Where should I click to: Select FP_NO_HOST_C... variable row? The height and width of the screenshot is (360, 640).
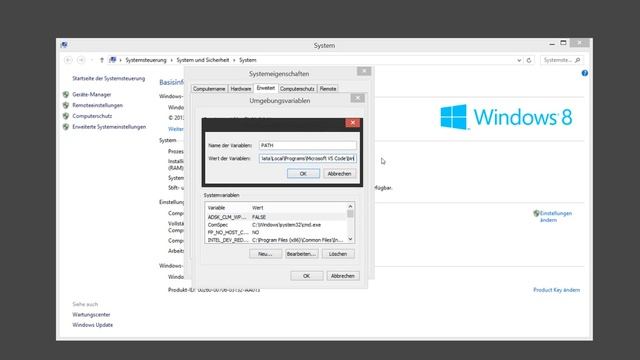click(276, 232)
